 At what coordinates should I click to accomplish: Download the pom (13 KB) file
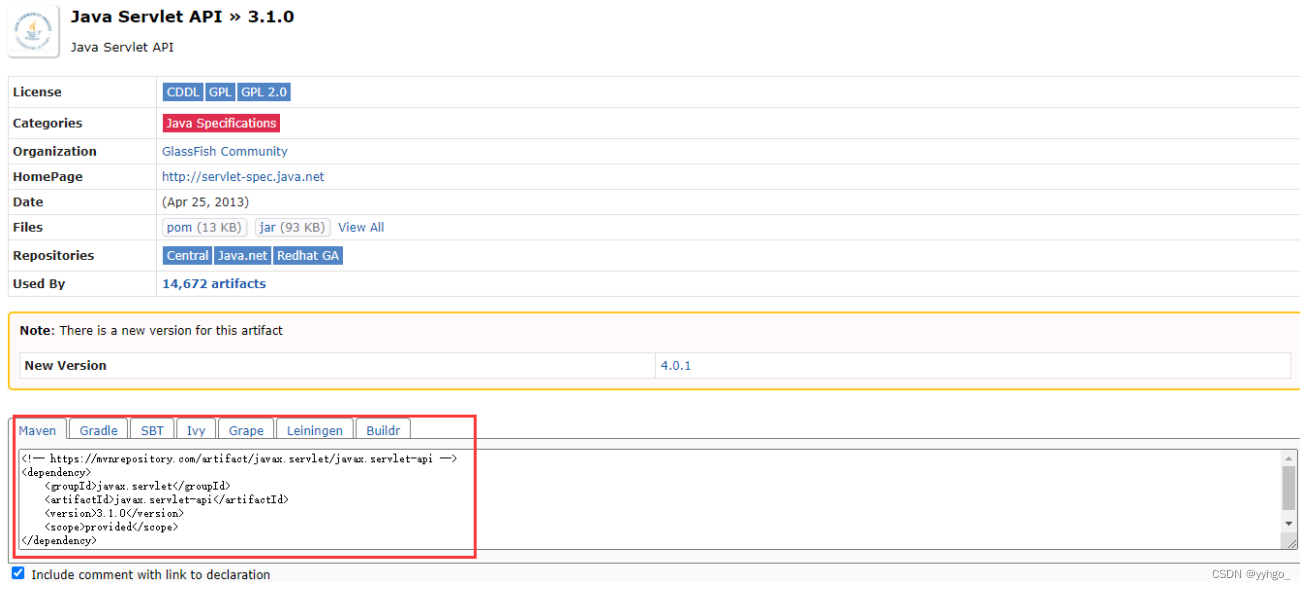pos(206,227)
